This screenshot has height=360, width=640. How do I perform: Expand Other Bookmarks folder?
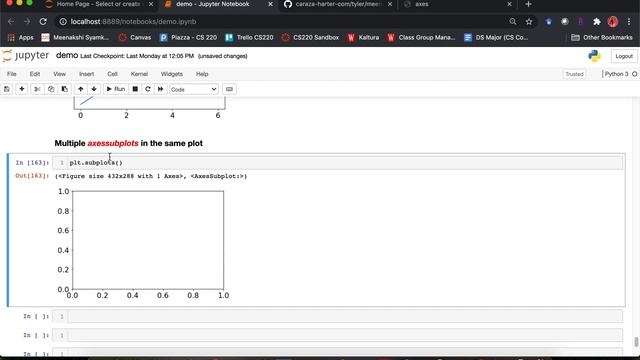pos(602,38)
